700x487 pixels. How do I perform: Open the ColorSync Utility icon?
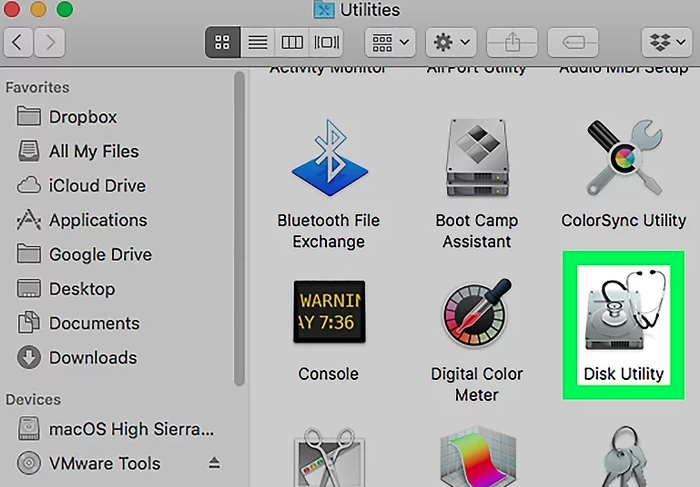point(625,158)
